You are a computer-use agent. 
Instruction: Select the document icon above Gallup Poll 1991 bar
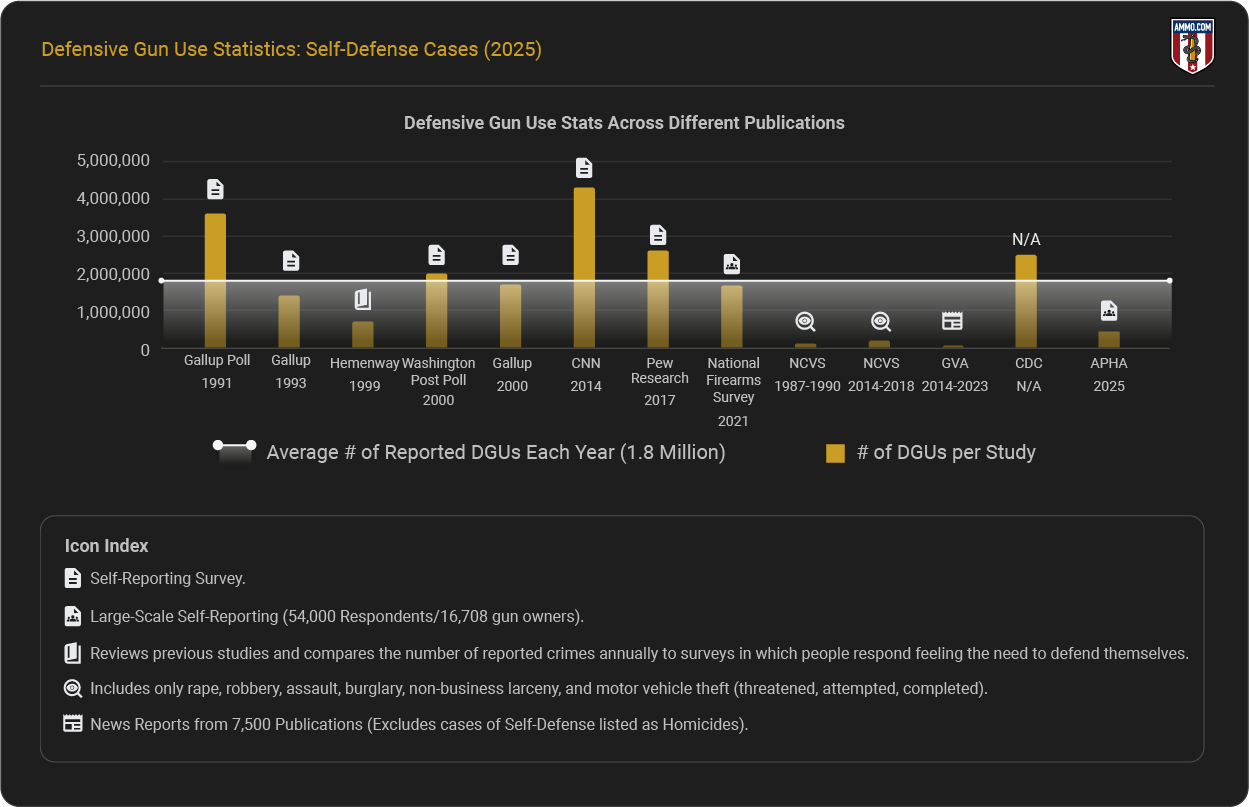pos(216,187)
